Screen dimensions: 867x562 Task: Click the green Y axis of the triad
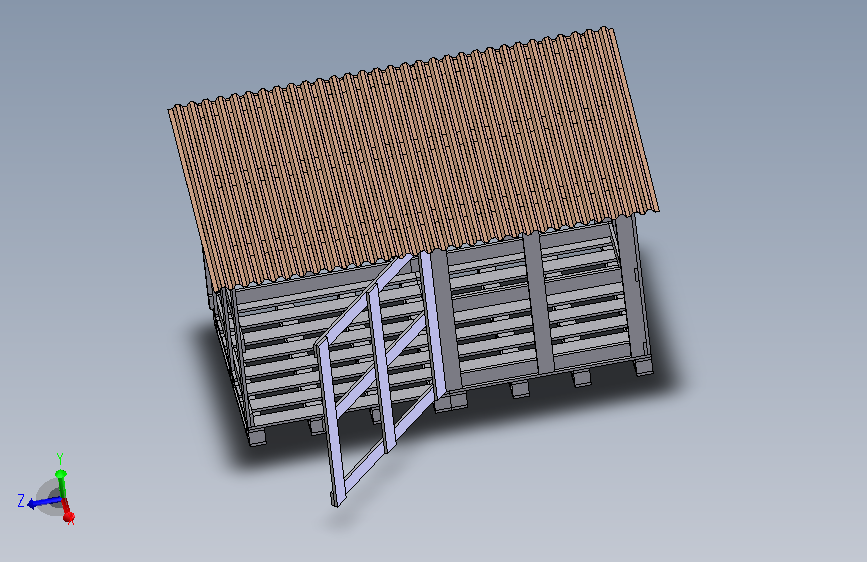pyautogui.click(x=61, y=485)
